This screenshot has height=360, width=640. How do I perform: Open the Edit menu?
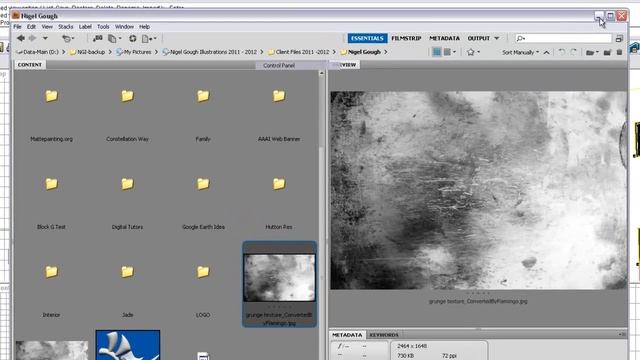click(x=31, y=27)
